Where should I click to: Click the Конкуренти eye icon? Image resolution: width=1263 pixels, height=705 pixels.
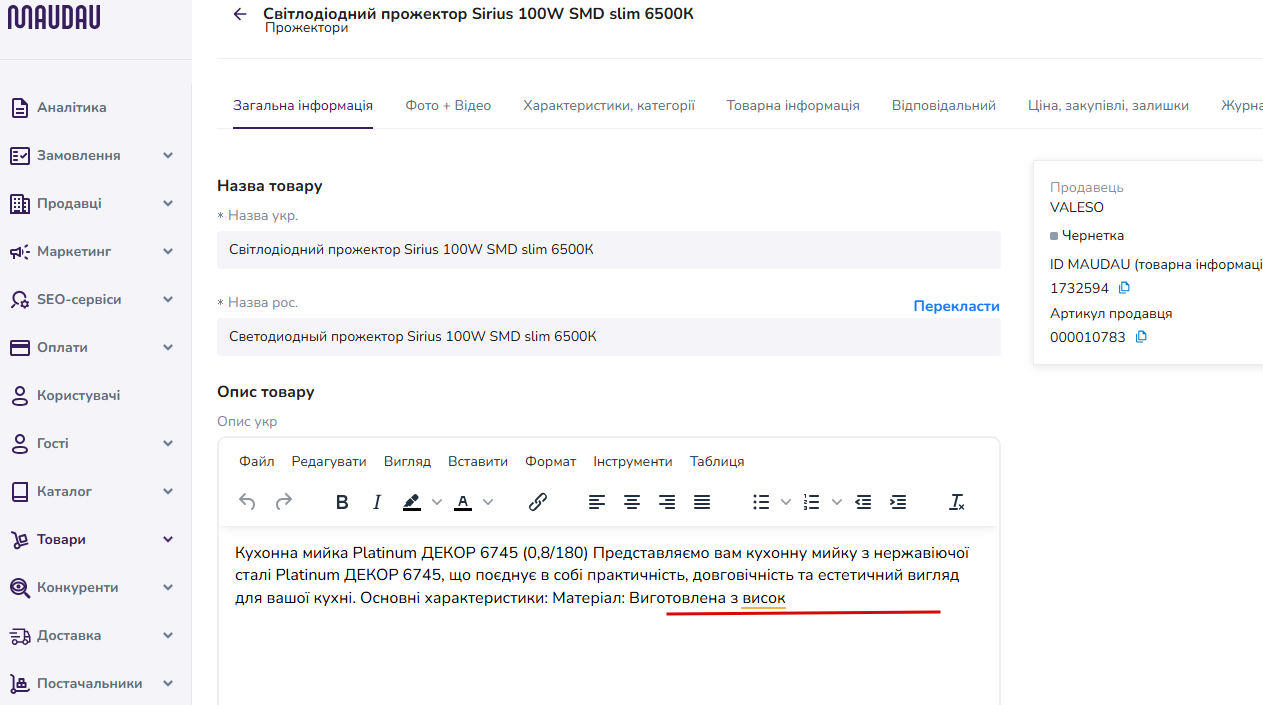[20, 588]
